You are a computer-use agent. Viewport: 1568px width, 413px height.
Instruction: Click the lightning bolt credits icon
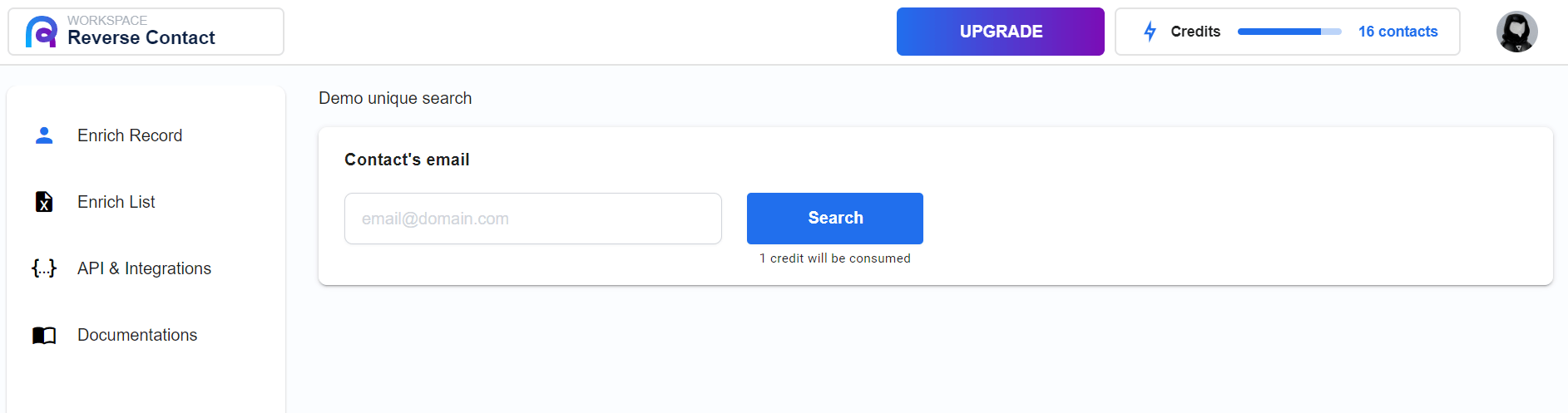1150,32
